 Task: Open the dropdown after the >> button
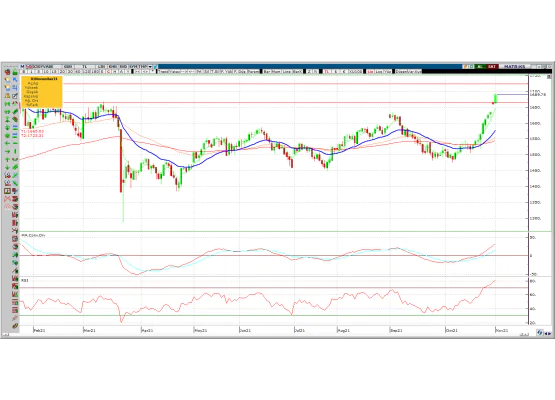(152, 71)
